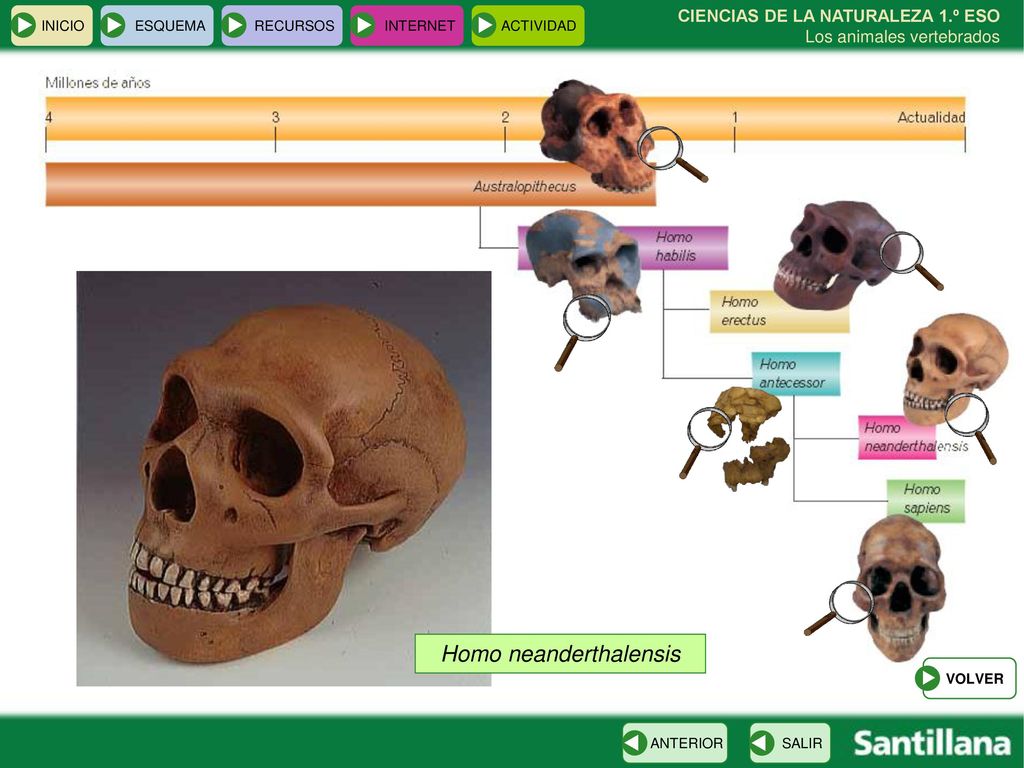Click the play arrow icon on RECURSOS
The image size is (1024, 768).
tap(234, 25)
